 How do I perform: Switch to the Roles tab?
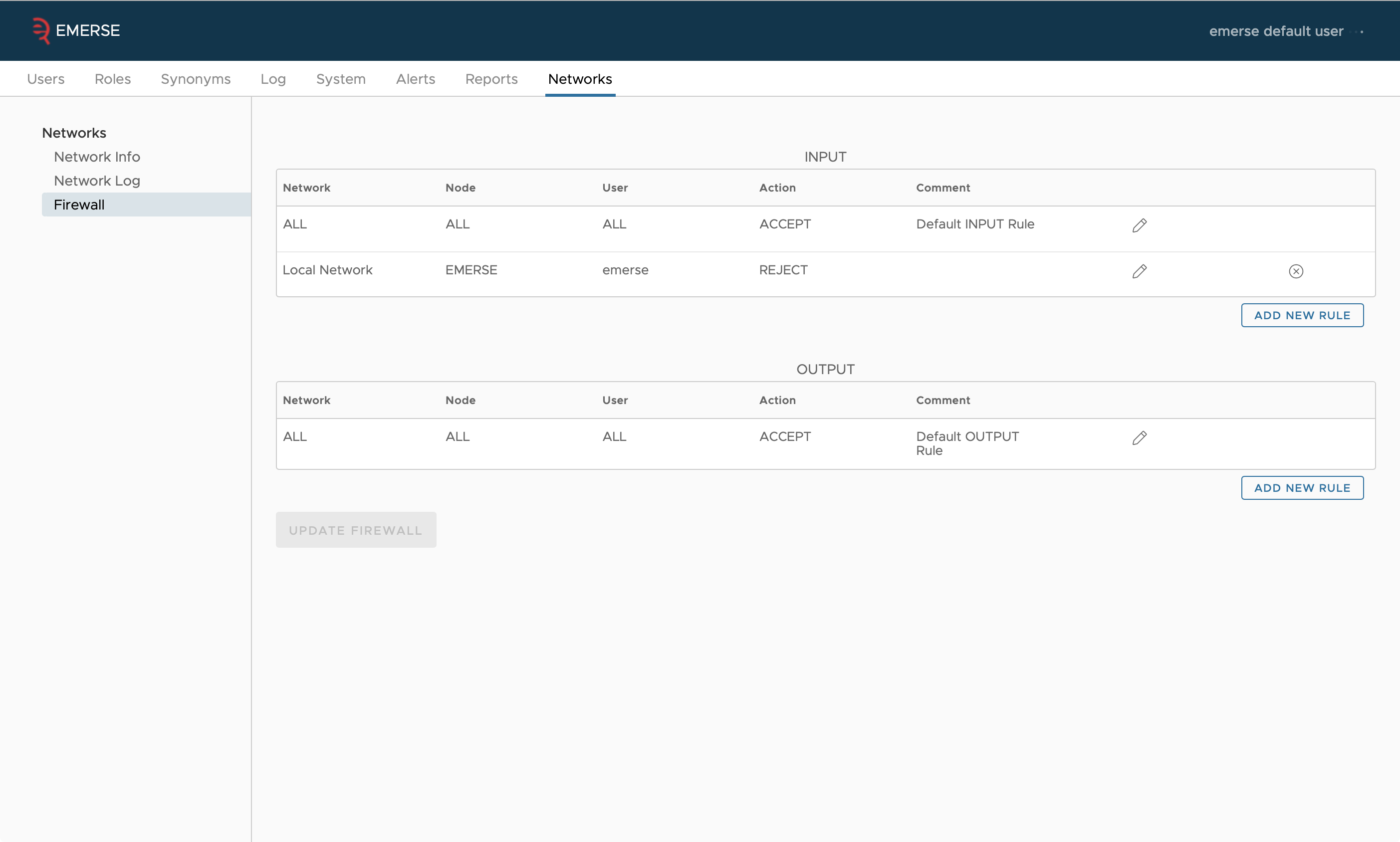pos(112,79)
